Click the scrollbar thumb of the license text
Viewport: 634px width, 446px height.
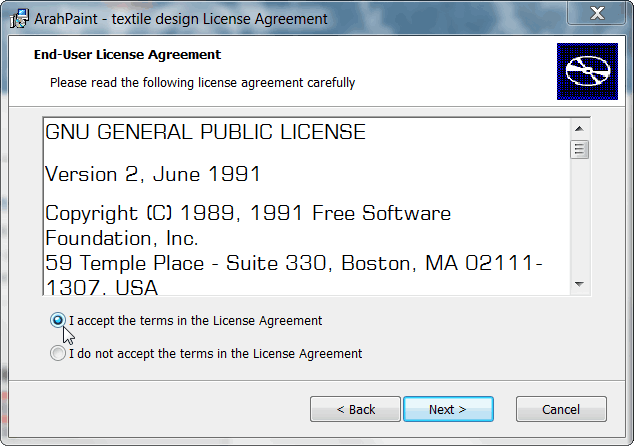(579, 150)
